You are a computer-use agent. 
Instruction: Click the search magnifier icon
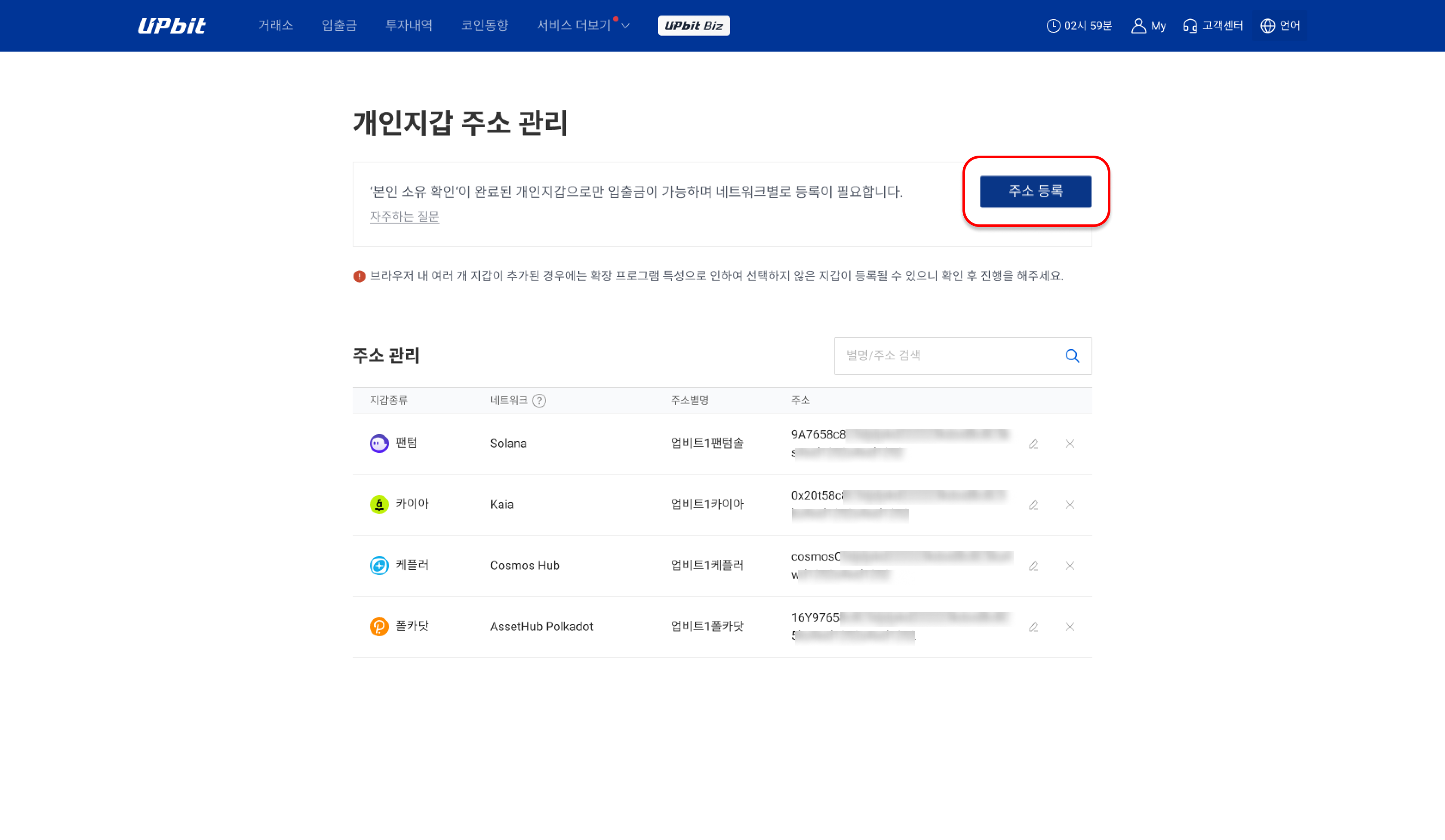1072,356
